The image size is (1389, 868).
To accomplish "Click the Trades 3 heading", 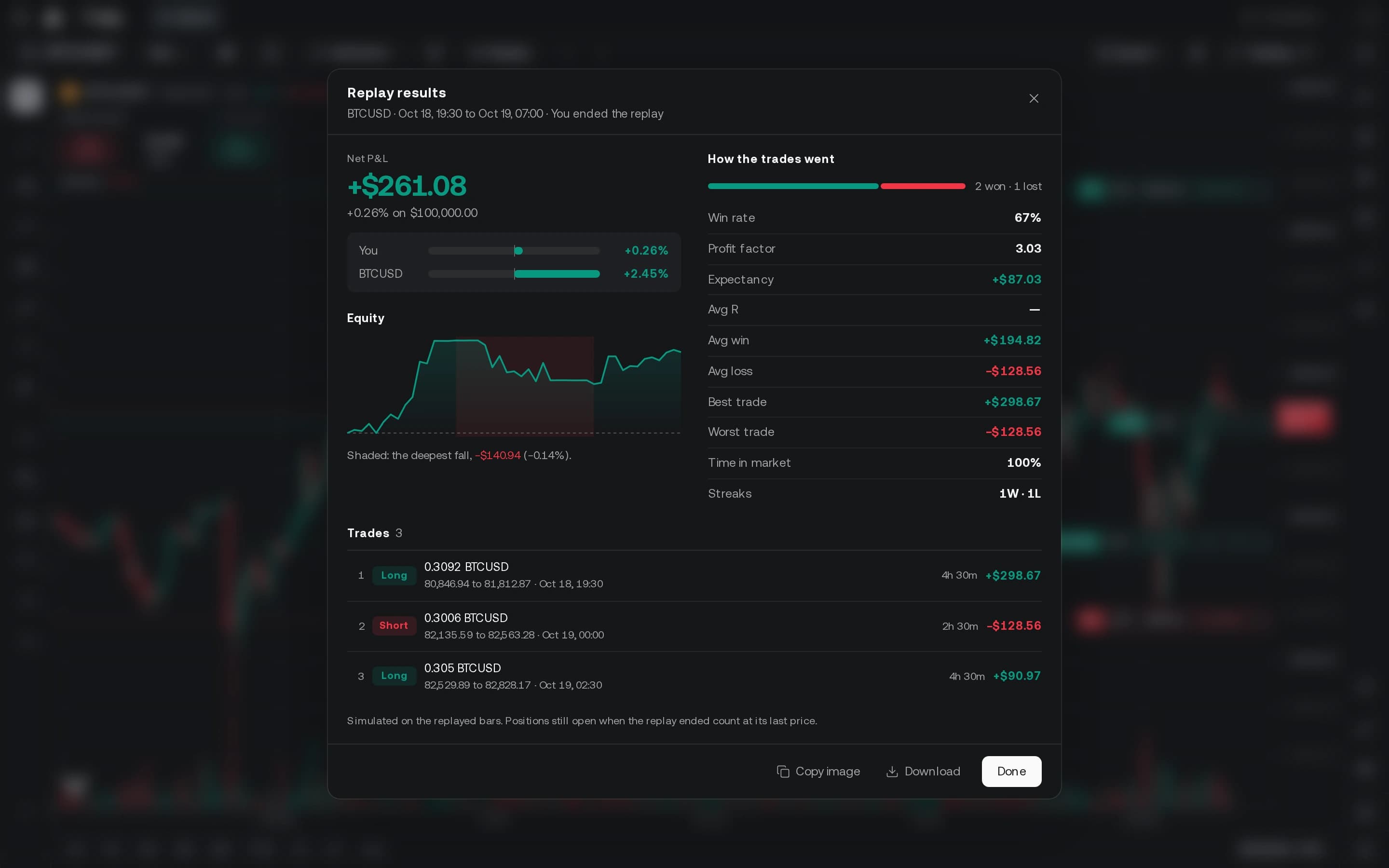I will point(374,533).
